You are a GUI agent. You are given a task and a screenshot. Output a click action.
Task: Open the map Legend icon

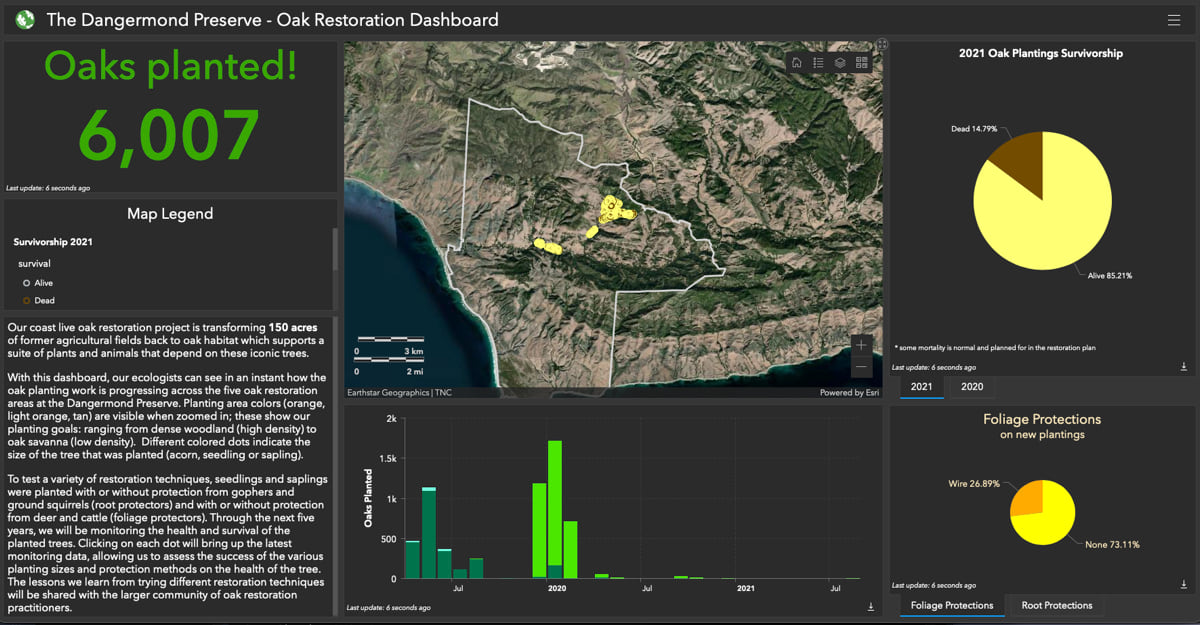818,62
